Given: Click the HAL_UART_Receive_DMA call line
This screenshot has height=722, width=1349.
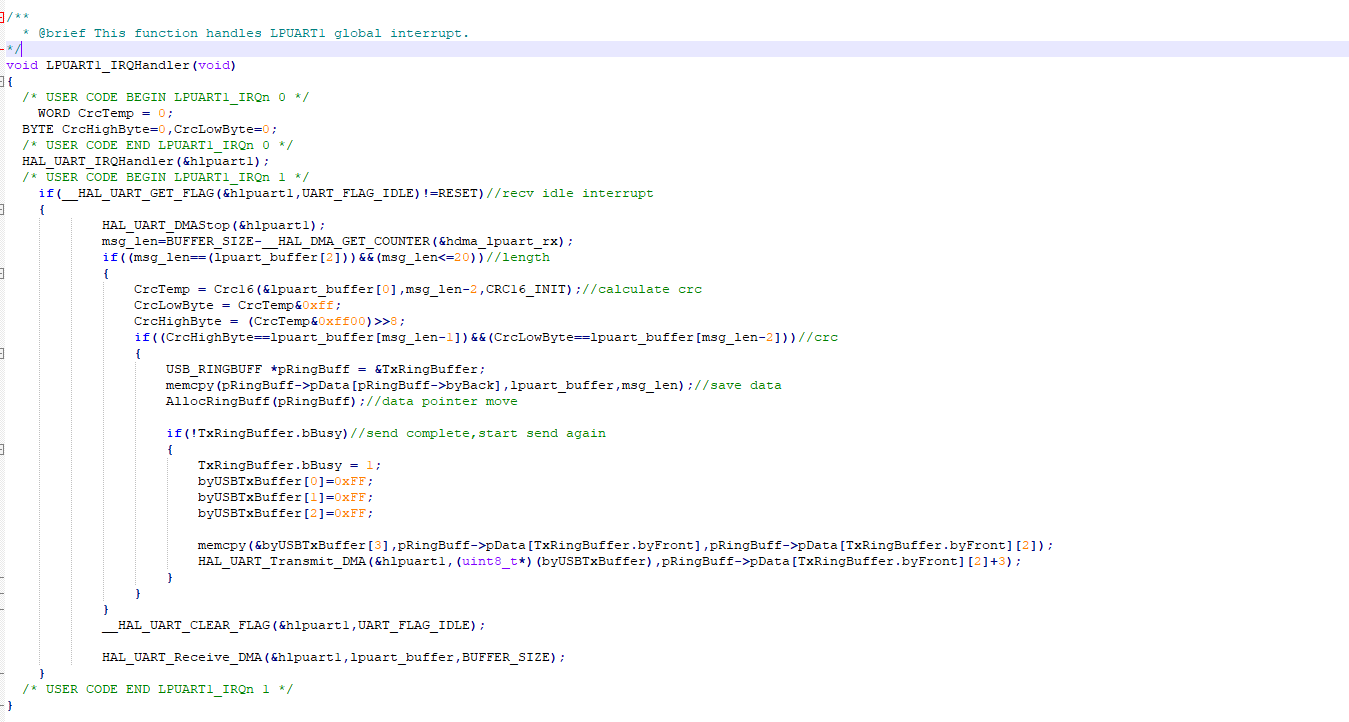Looking at the screenshot, I should 333,657.
